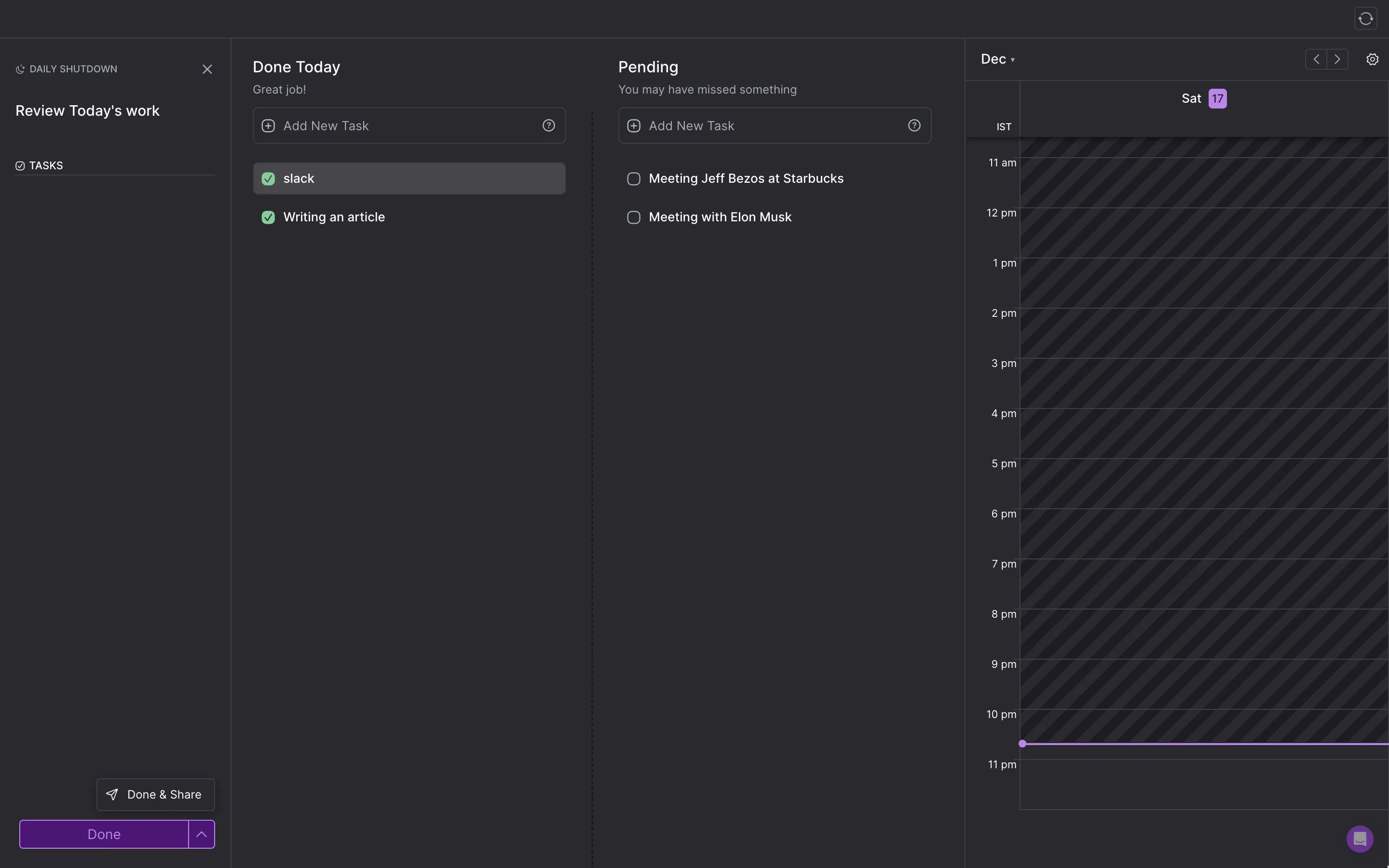Uncheck Writing an article task

(x=268, y=217)
